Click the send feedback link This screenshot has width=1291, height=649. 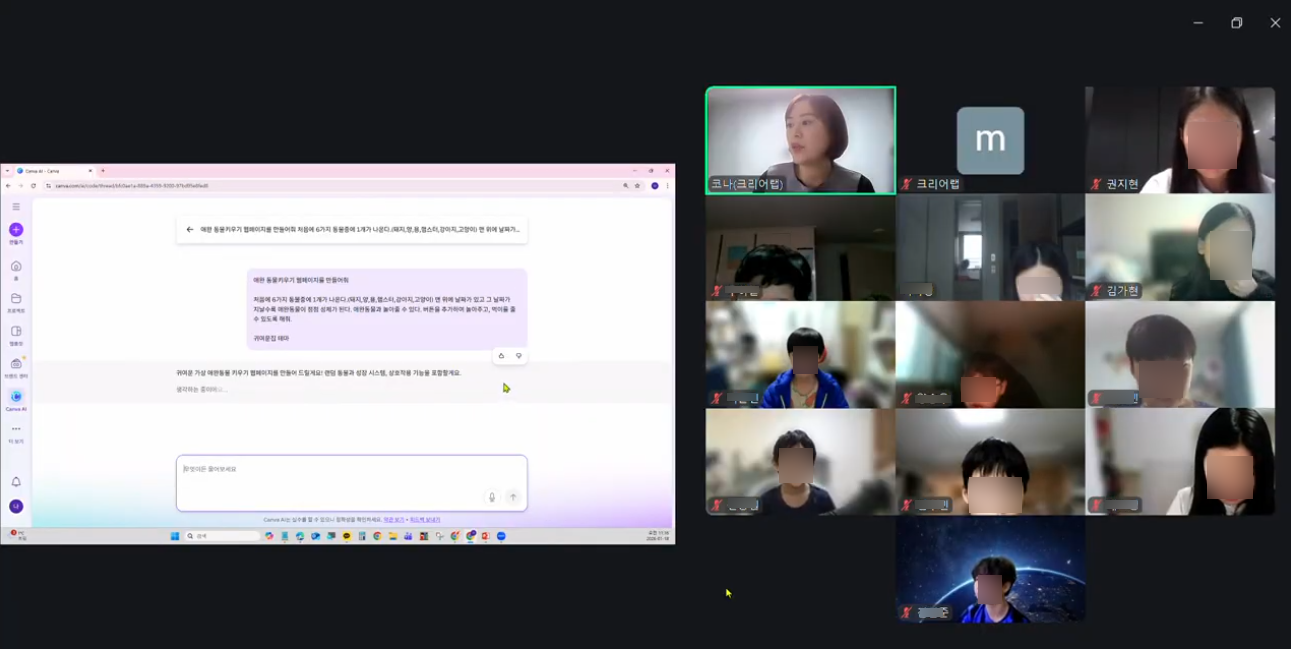[x=425, y=520]
